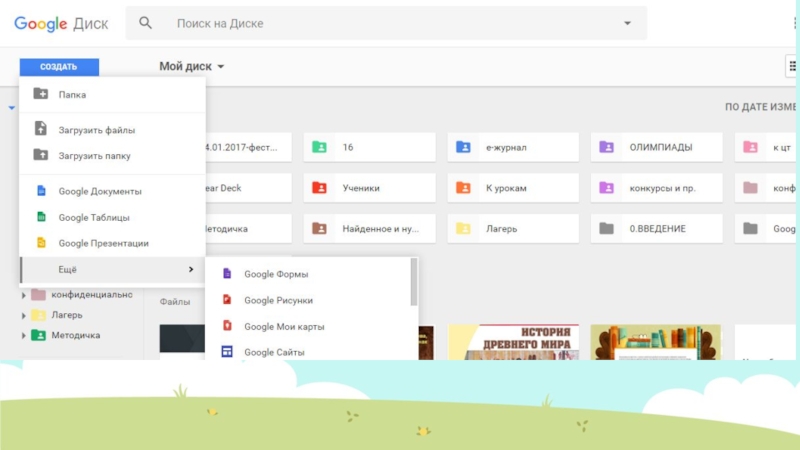Viewport: 800px width, 450px height.
Task: Create a new Google Документы file
Action: point(113,191)
